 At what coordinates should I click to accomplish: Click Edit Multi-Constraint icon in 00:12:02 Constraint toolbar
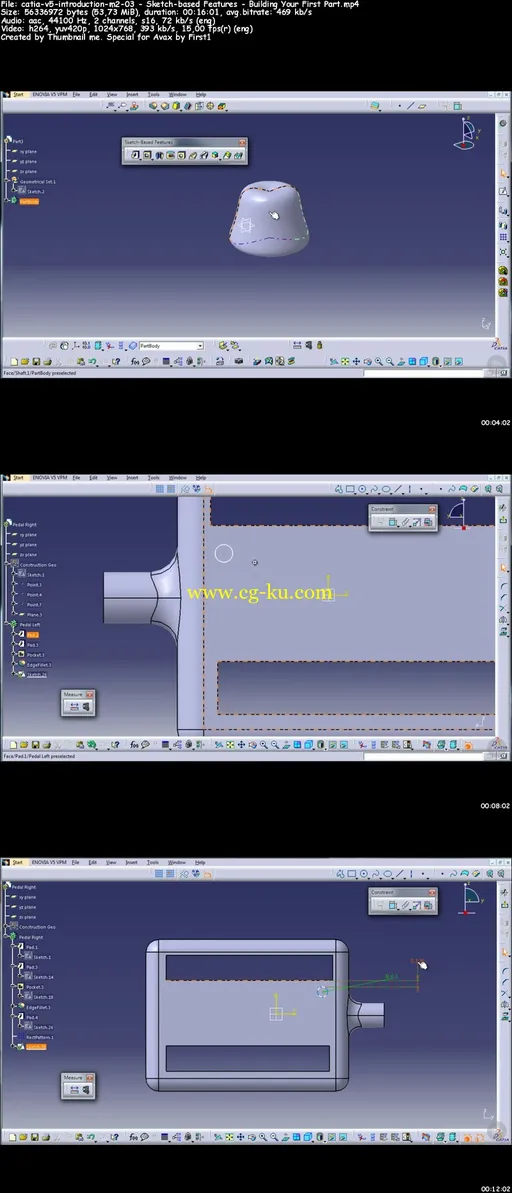coord(428,905)
